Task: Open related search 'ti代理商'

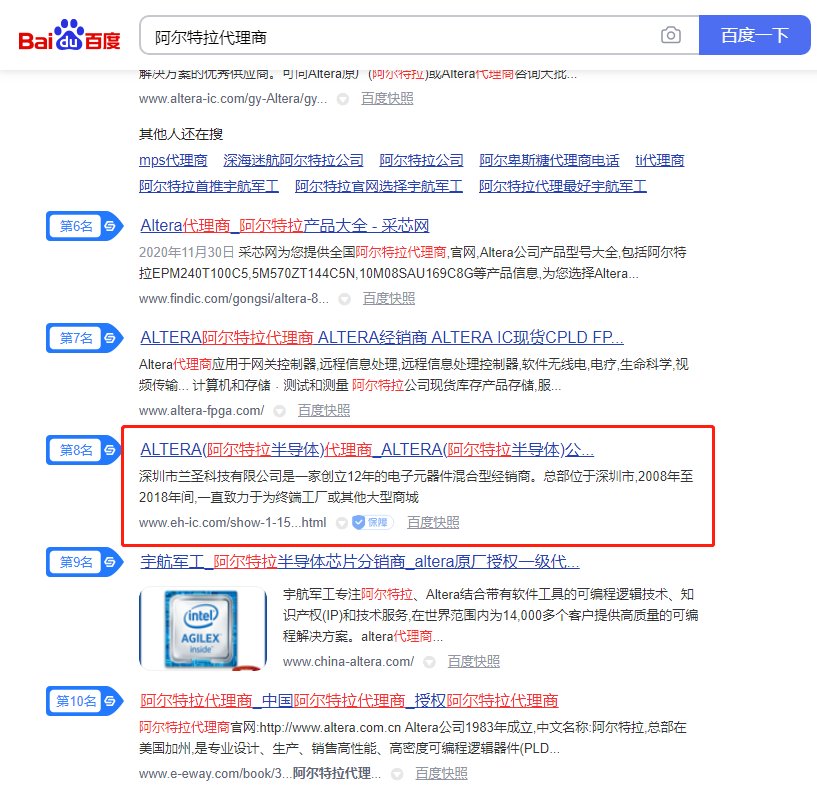Action: (x=659, y=160)
